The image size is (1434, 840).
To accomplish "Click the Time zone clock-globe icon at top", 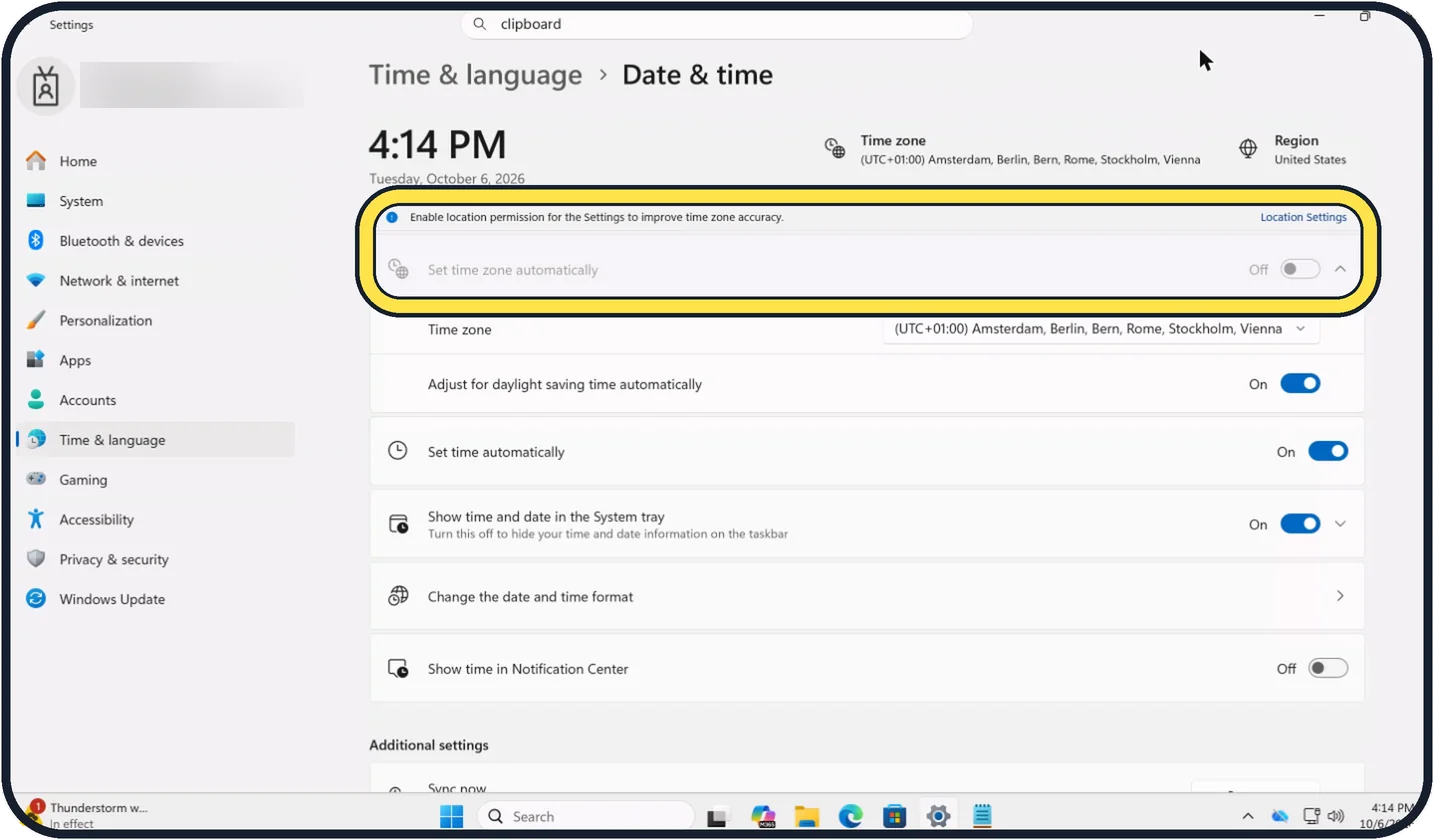I will click(835, 149).
